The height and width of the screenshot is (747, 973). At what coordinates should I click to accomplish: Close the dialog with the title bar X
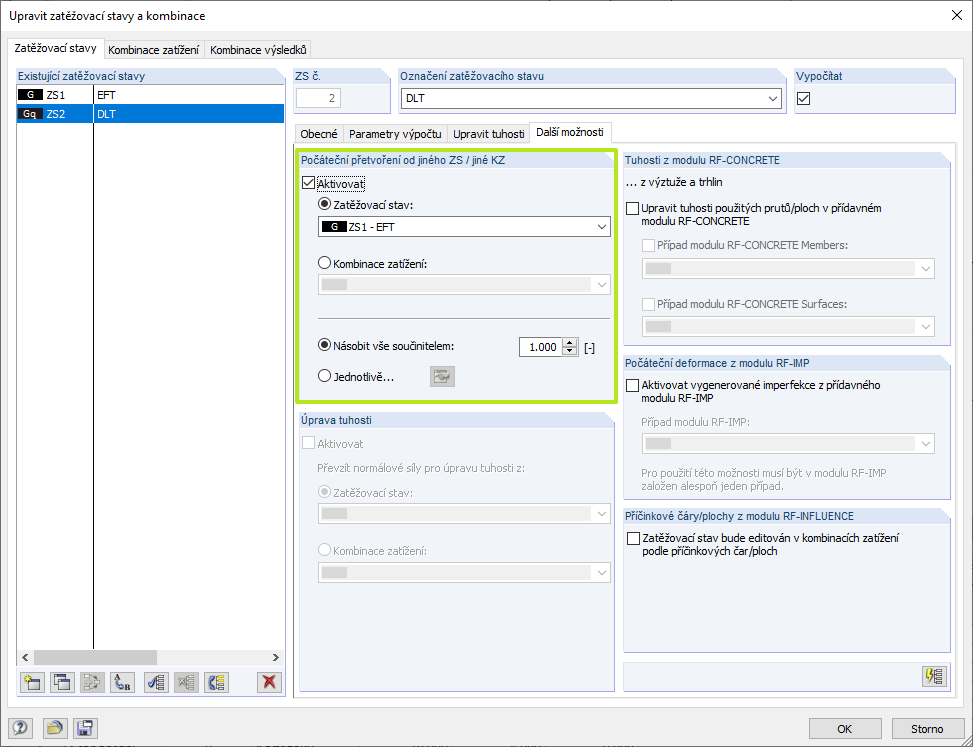[x=957, y=16]
